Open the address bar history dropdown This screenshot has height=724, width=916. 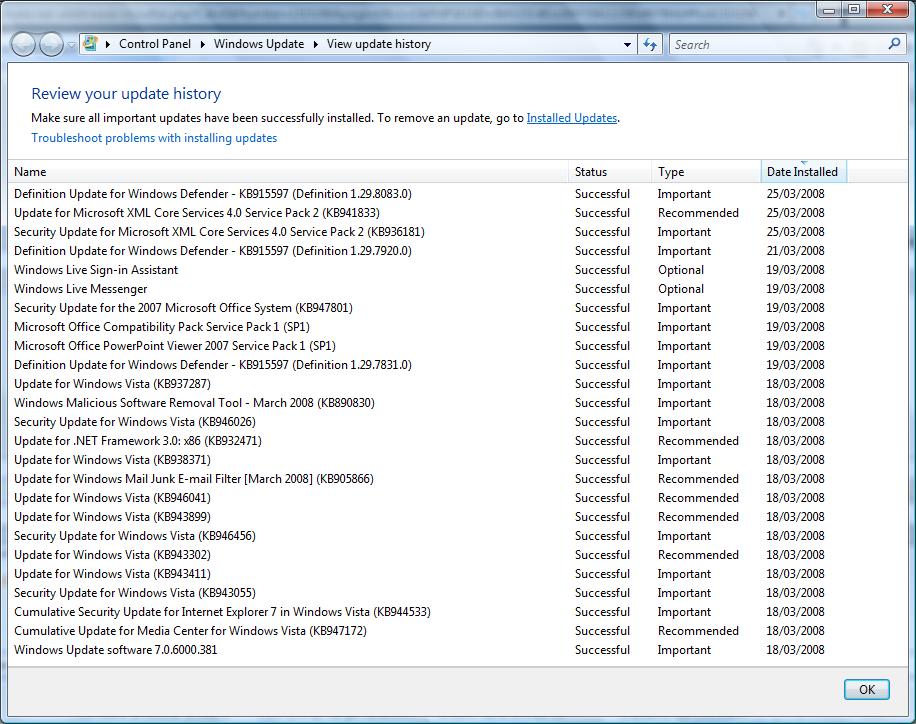point(627,44)
